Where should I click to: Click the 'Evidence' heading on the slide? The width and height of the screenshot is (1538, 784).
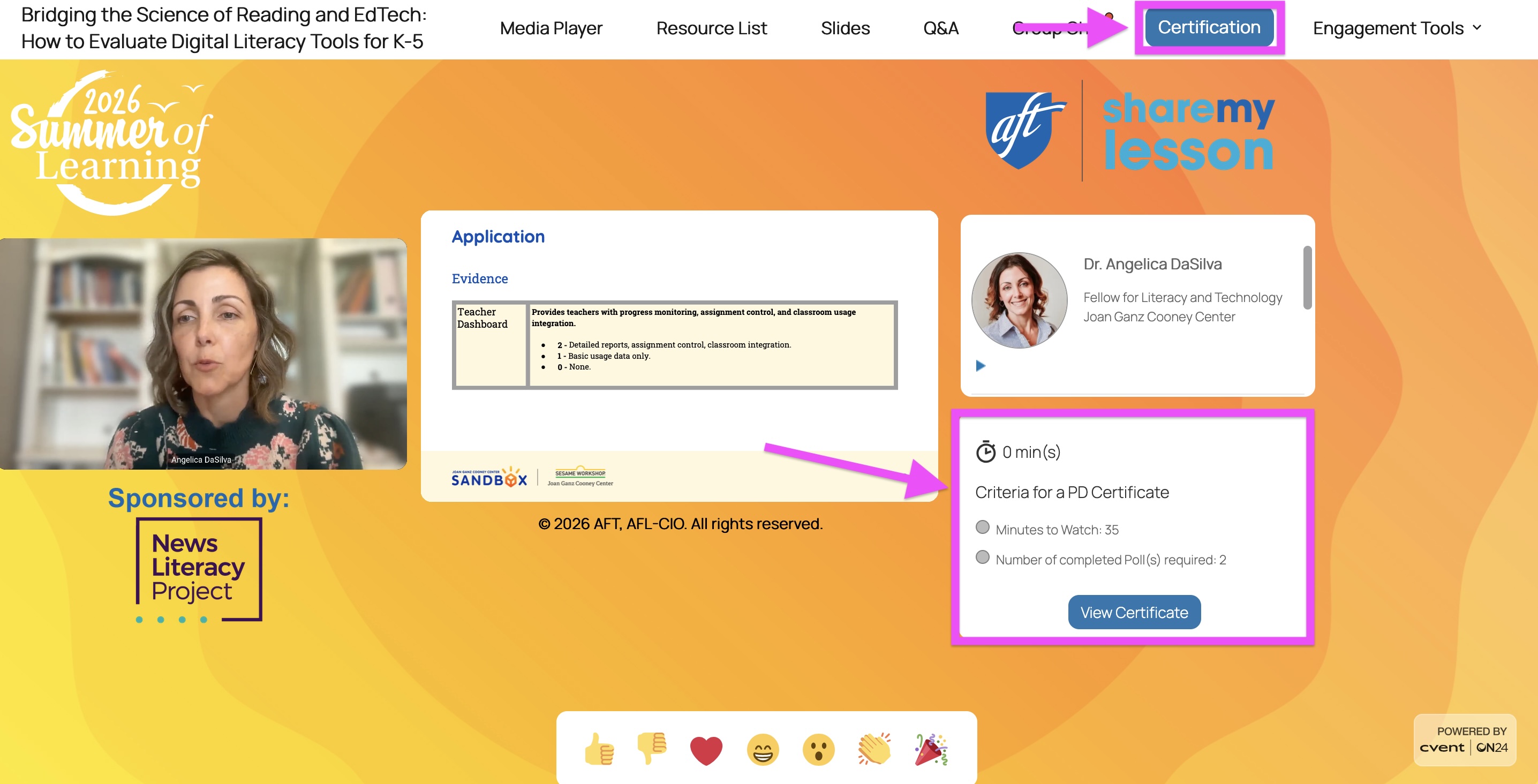[480, 279]
